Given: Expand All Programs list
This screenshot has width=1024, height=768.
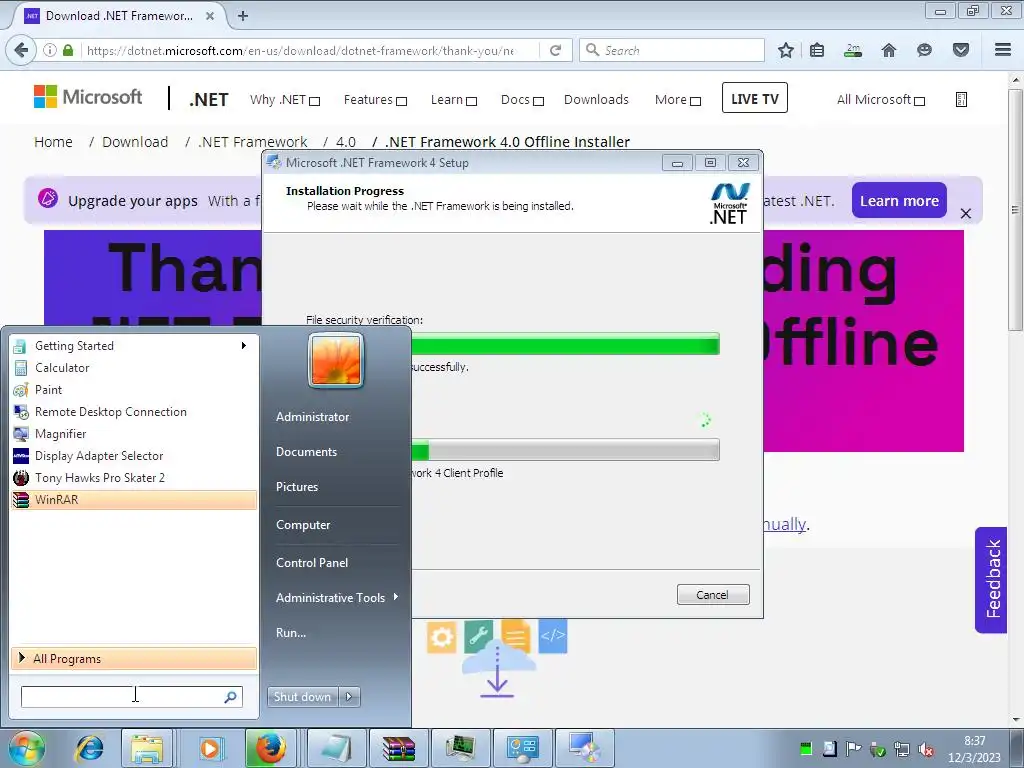Looking at the screenshot, I should pyautogui.click(x=134, y=659).
